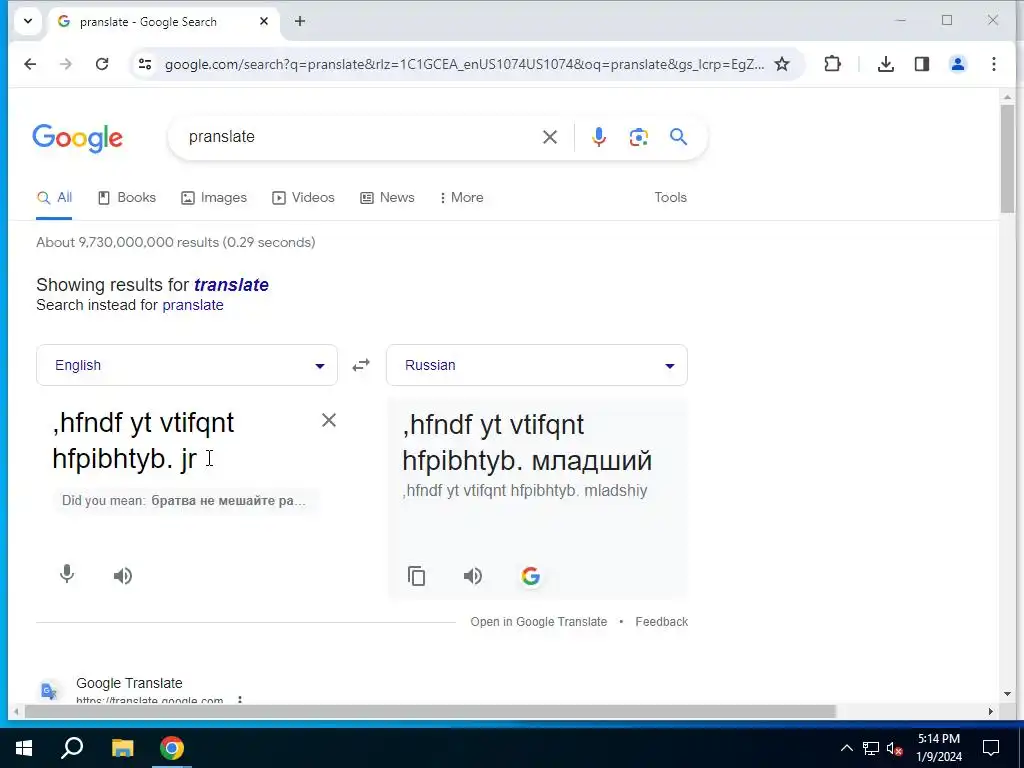Swap source and target languages
The height and width of the screenshot is (768, 1024).
(361, 365)
